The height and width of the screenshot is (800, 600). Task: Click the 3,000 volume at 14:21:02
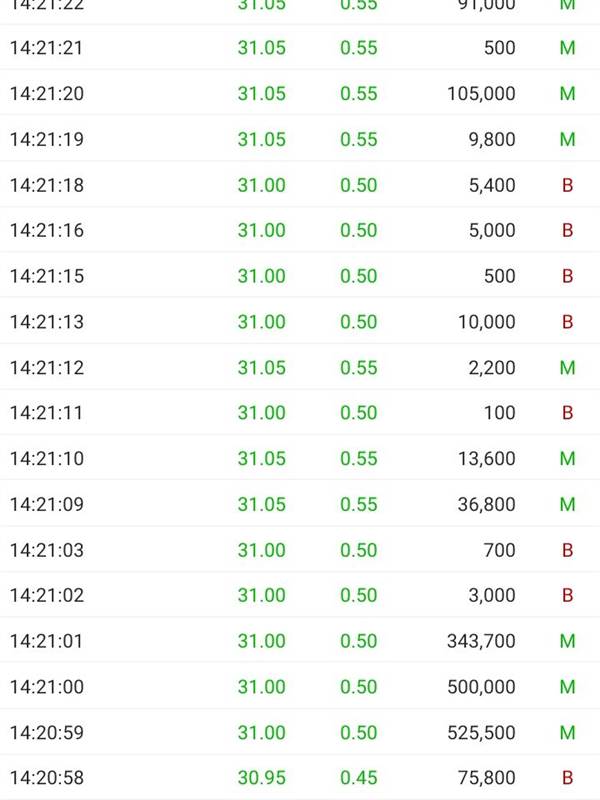(x=492, y=595)
